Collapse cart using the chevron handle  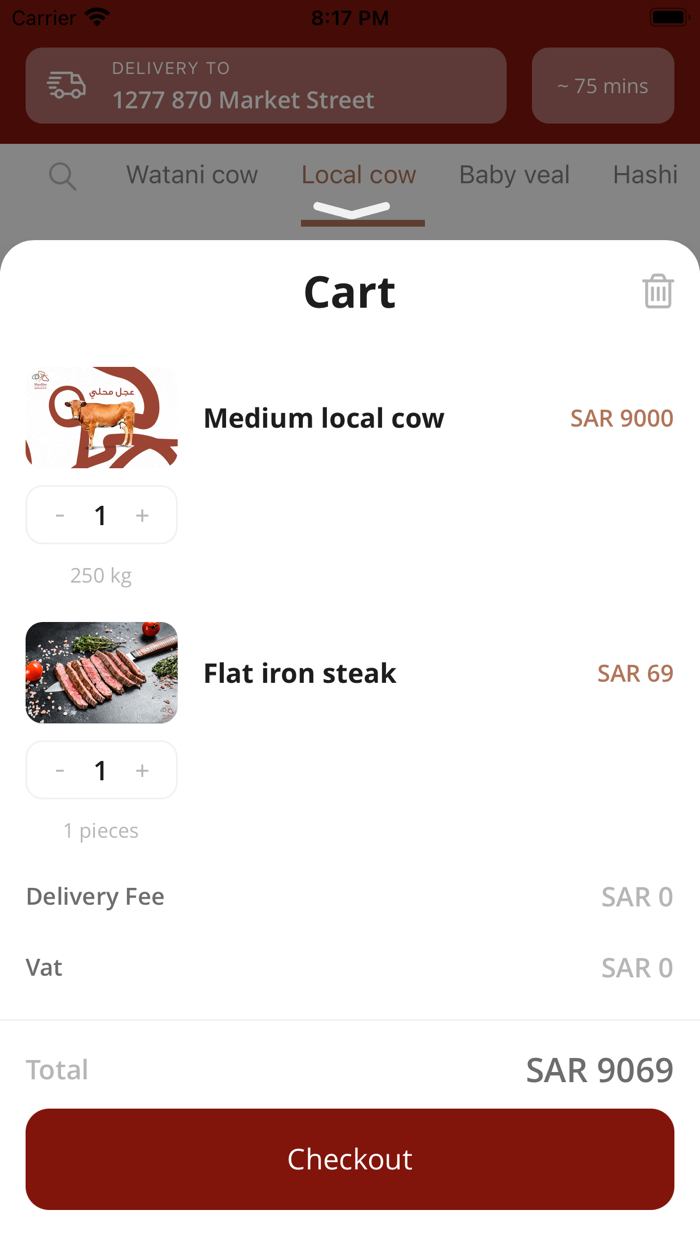point(350,209)
